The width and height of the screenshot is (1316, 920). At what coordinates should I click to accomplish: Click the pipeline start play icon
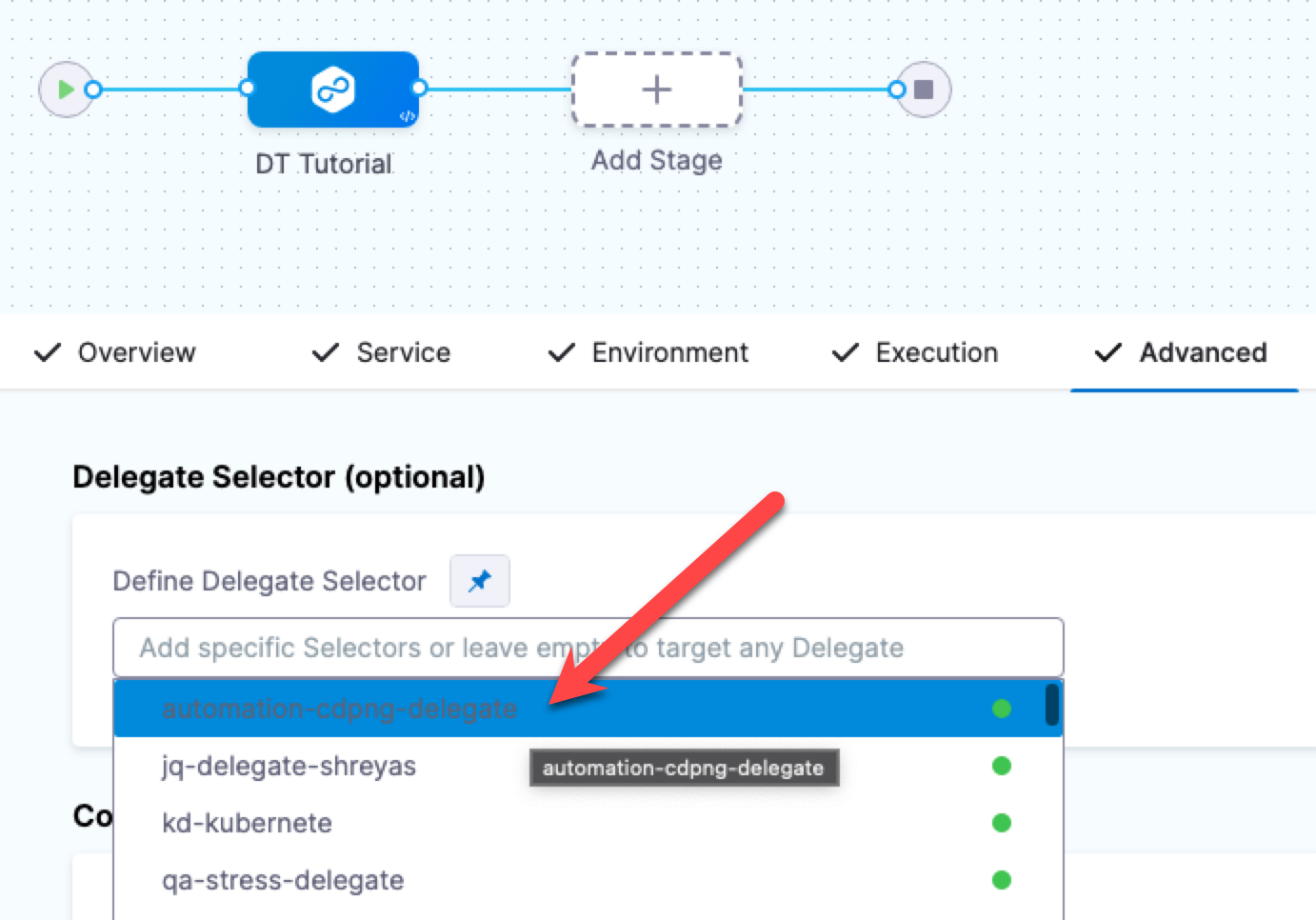pos(65,90)
